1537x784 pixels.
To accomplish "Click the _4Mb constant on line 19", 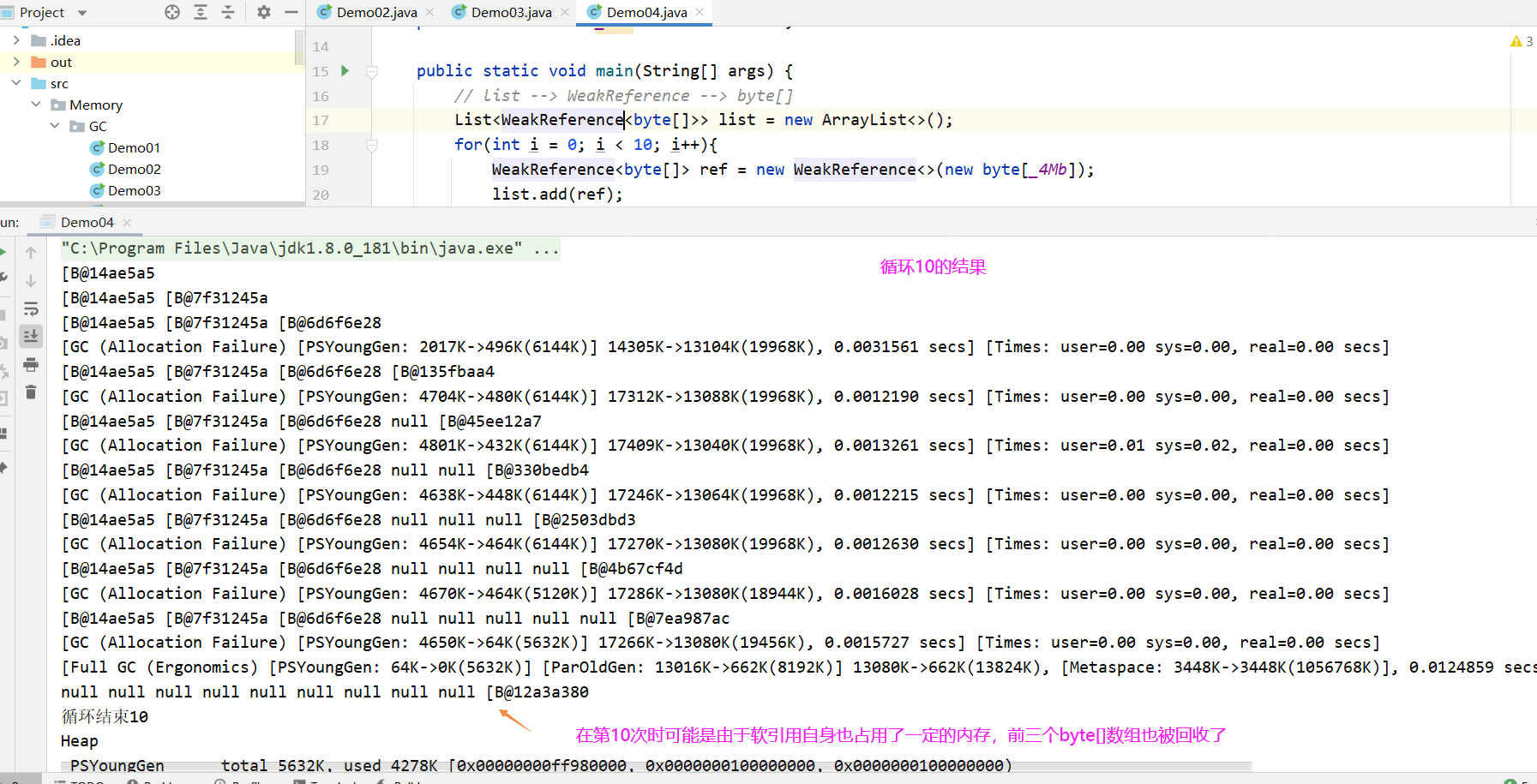I will tap(1048, 170).
